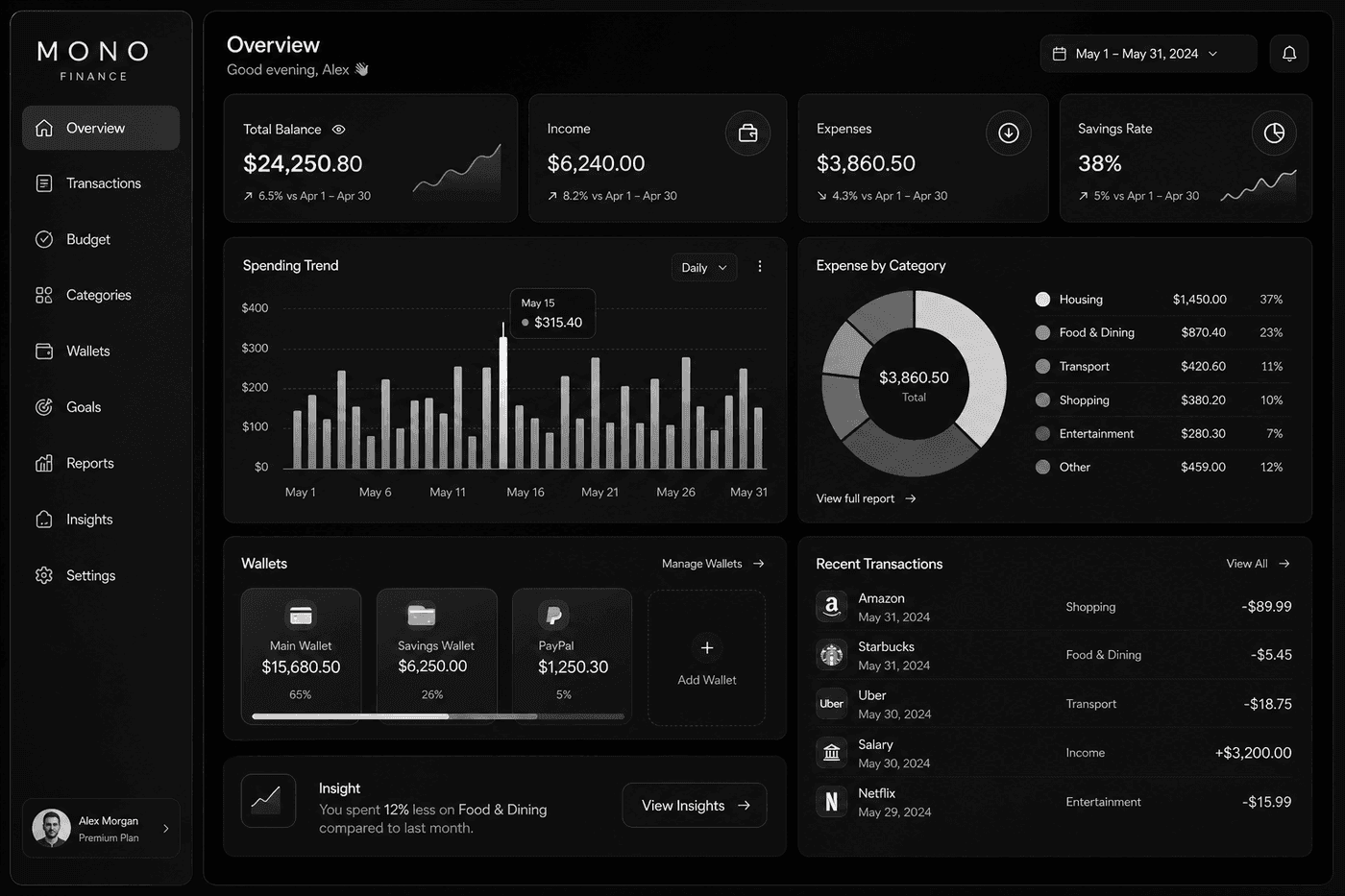This screenshot has height=896, width=1345.
Task: Open Transactions in sidebar menu
Action: (x=101, y=183)
